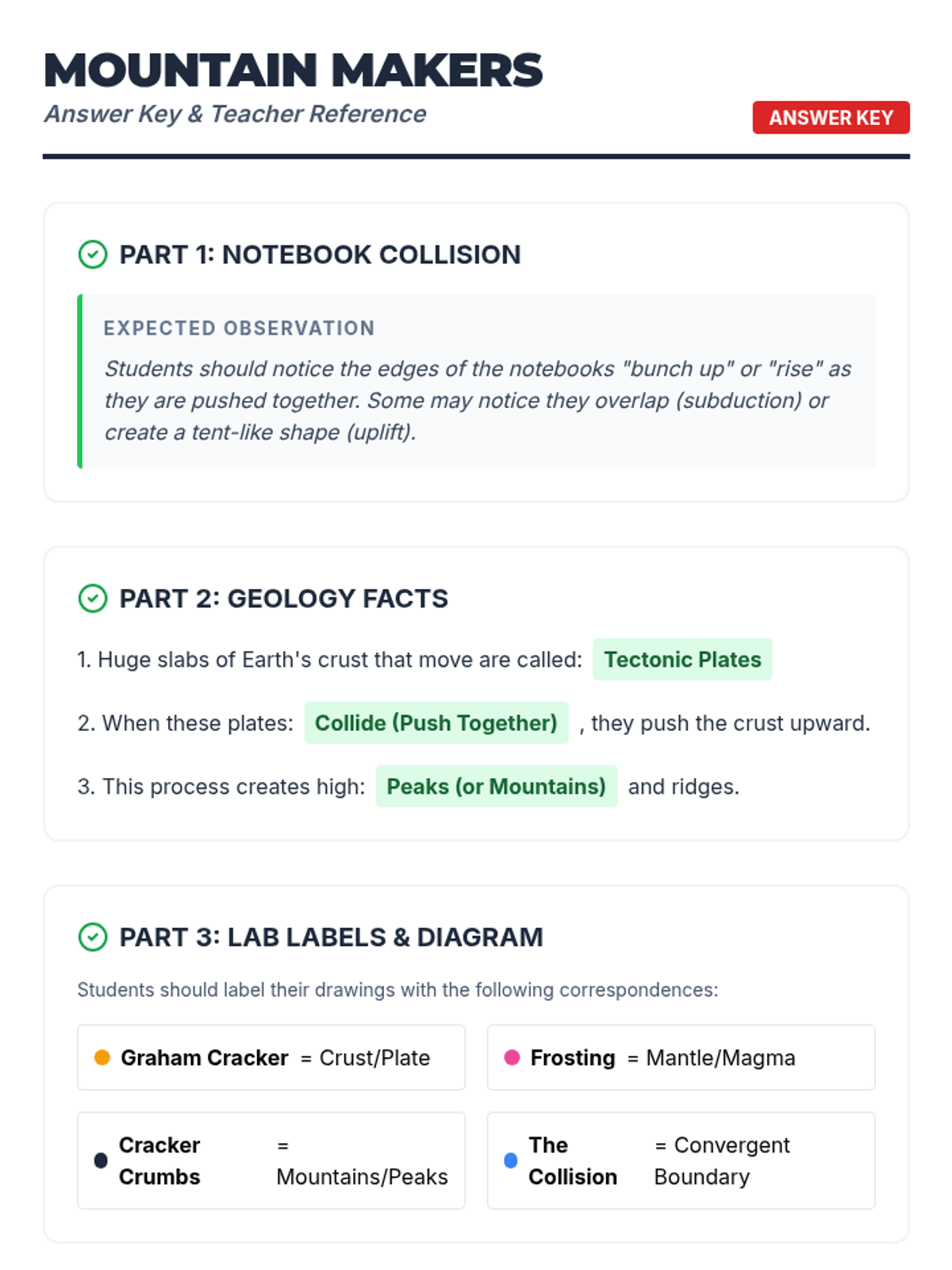Screen dimensions: 952x1270
Task: Select The Collision Convergent Boundary card
Action: [681, 1160]
